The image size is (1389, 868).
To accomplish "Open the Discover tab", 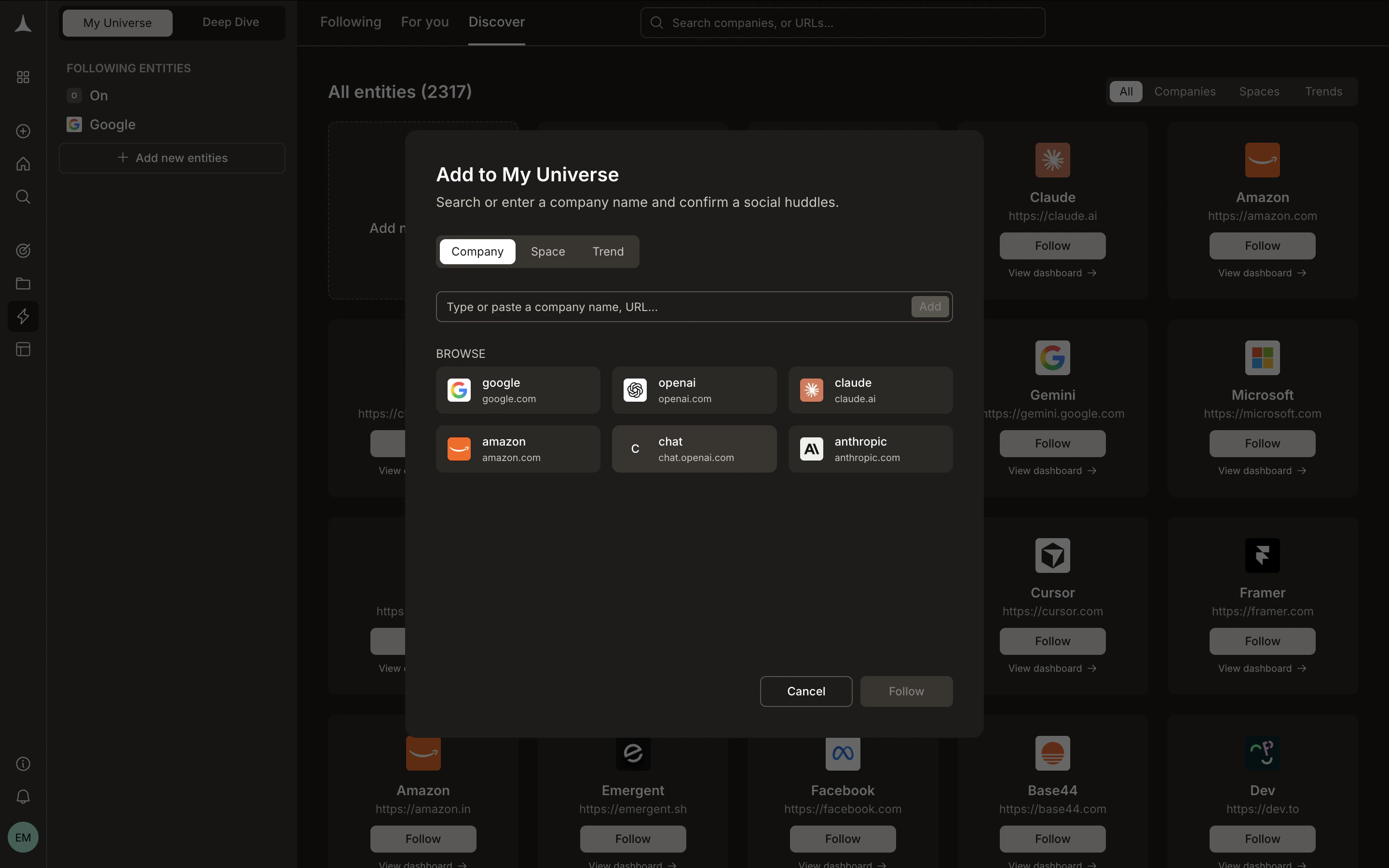I will click(496, 22).
